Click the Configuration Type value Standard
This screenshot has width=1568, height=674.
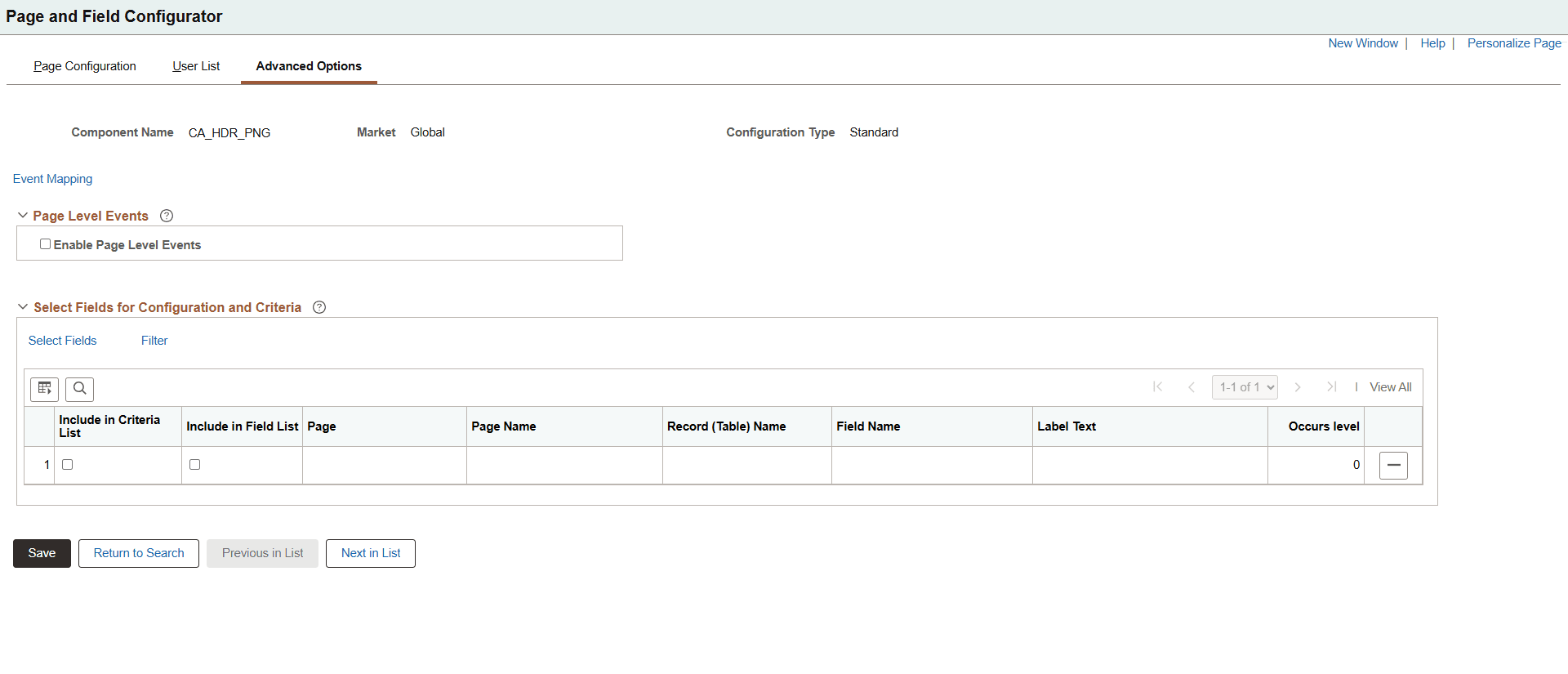point(874,132)
